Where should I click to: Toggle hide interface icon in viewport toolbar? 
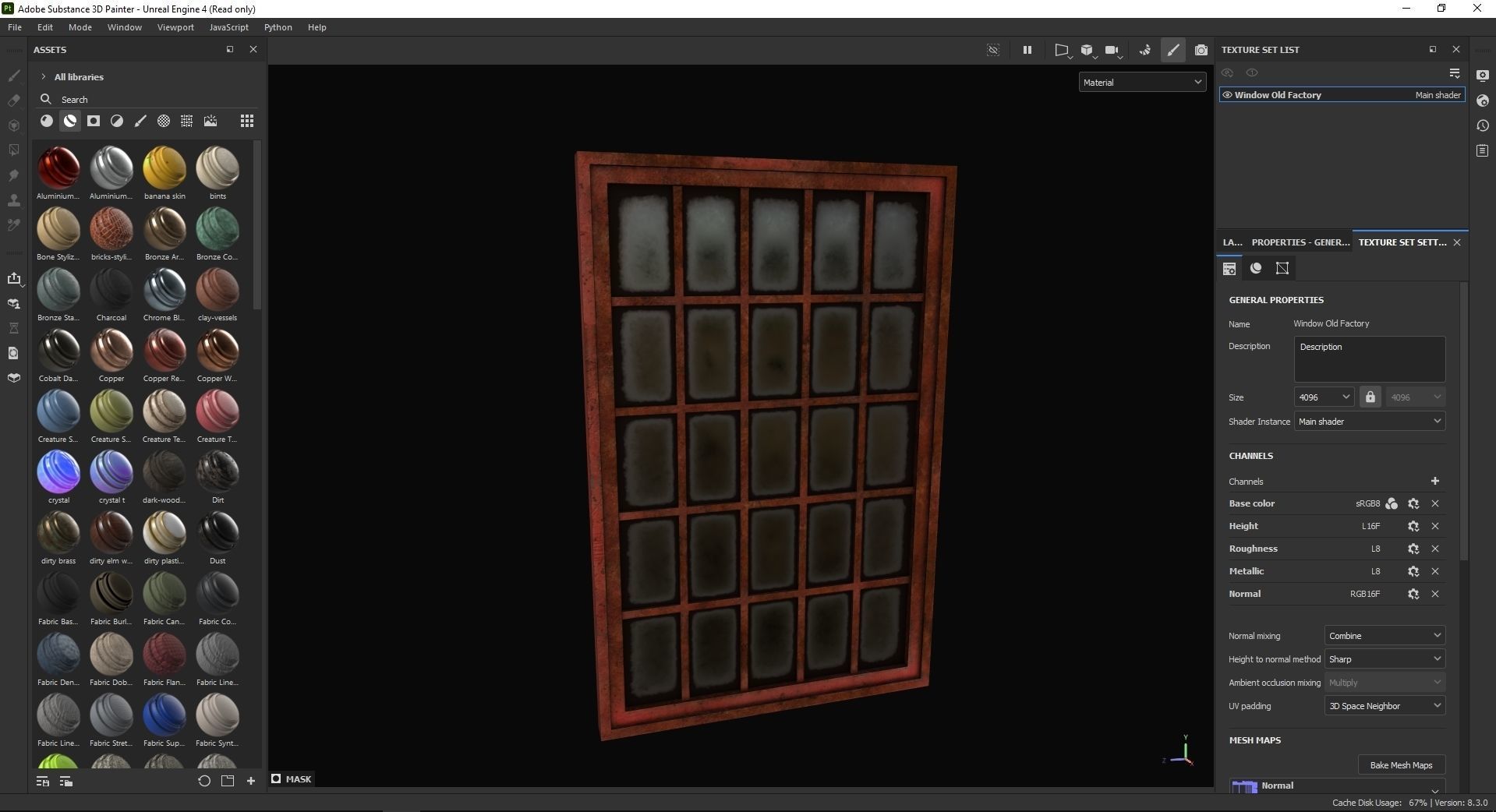pos(993,50)
